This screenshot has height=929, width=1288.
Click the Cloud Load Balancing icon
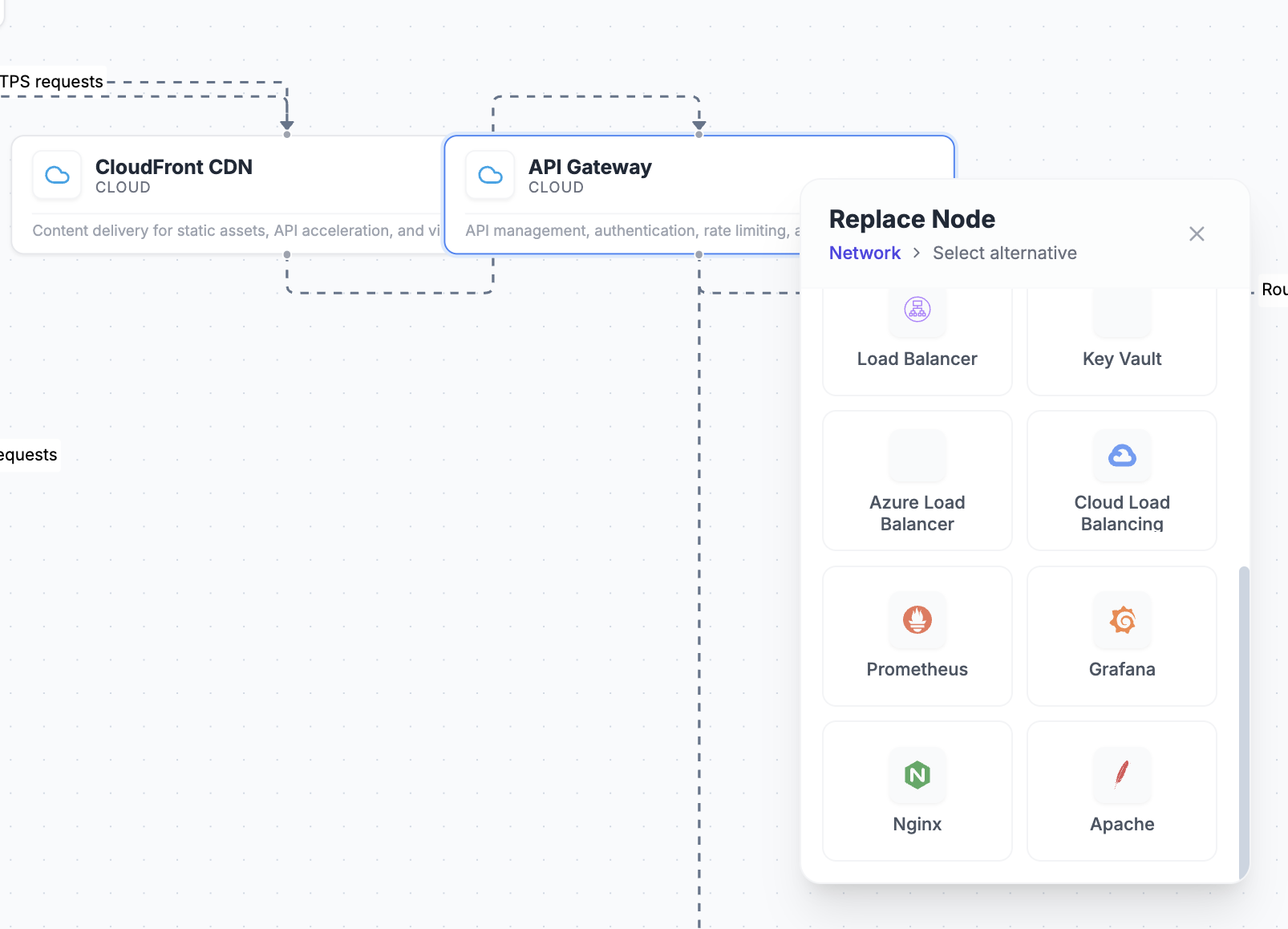pos(1122,456)
